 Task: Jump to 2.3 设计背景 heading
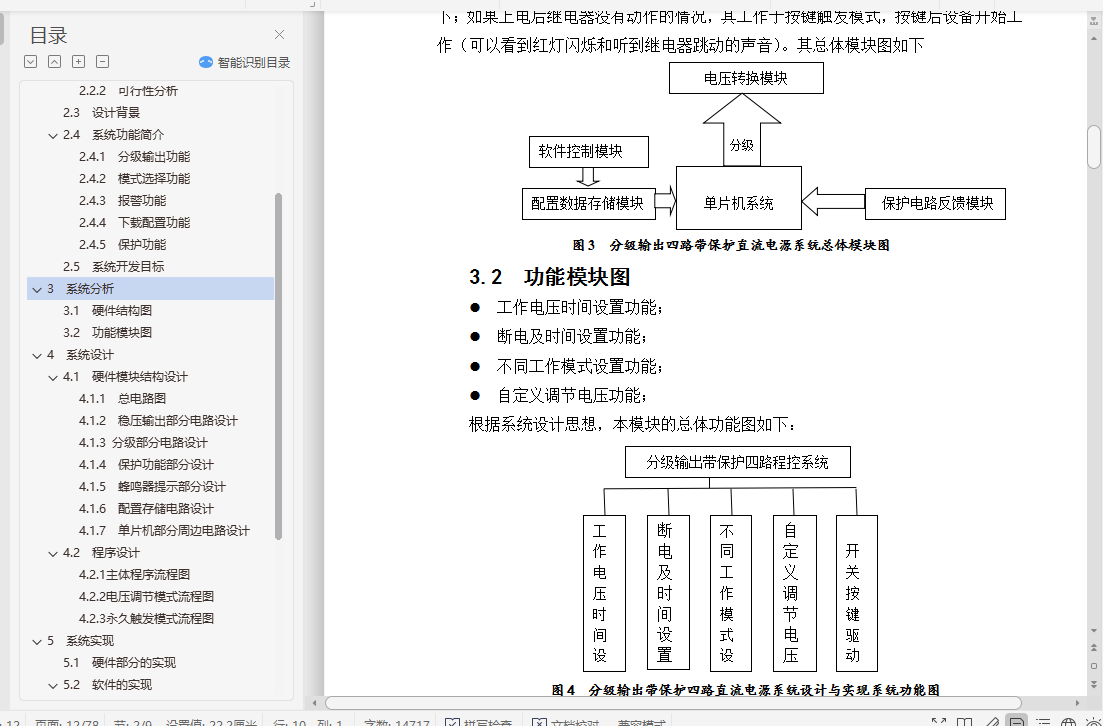101,113
